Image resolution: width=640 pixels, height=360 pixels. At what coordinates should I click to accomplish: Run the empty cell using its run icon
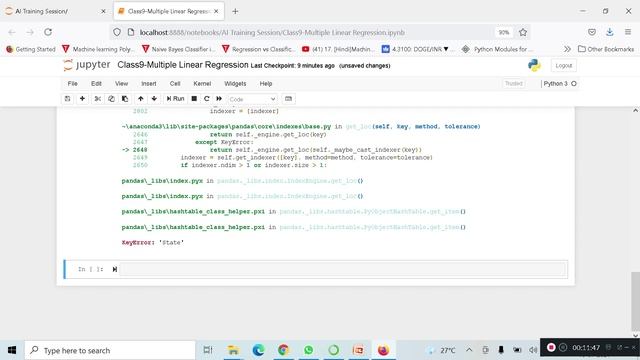(115, 269)
